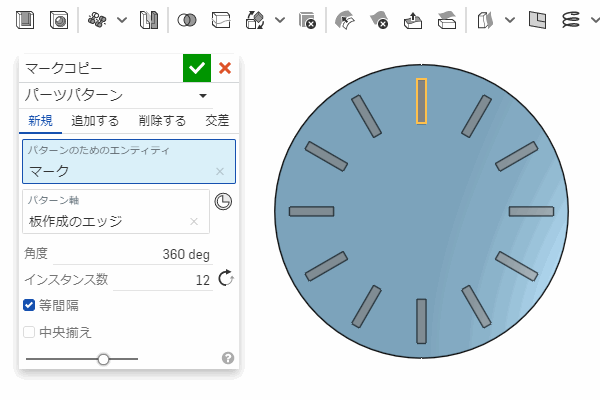
Task: Click the Delete Part tool icon
Action: [306, 19]
